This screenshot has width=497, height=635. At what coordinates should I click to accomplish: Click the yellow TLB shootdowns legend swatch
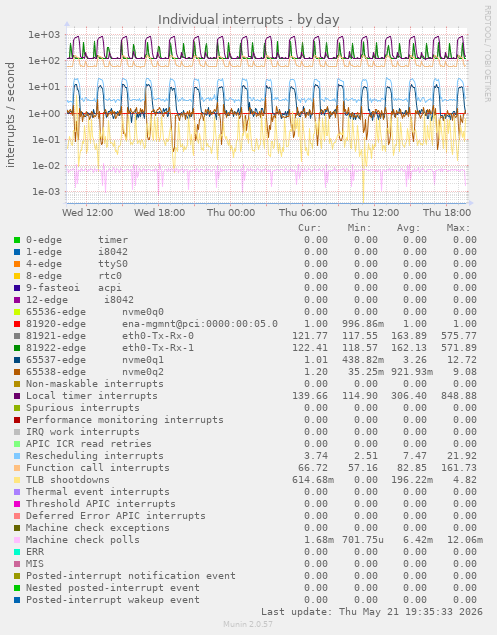(17, 480)
